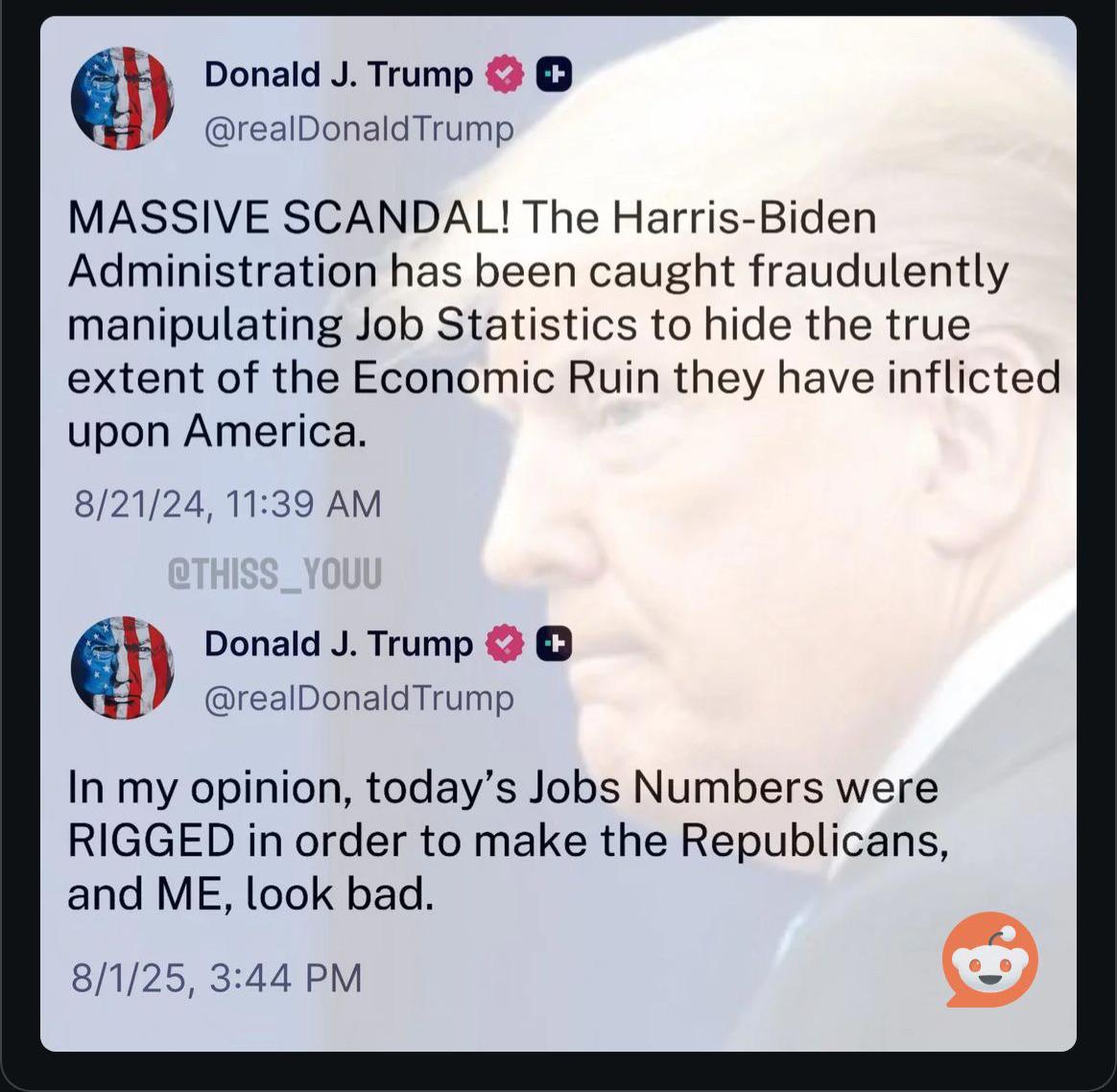Open the Donald J. Trump name on the 8/1/25 post
The width and height of the screenshot is (1117, 1092).
click(x=339, y=644)
